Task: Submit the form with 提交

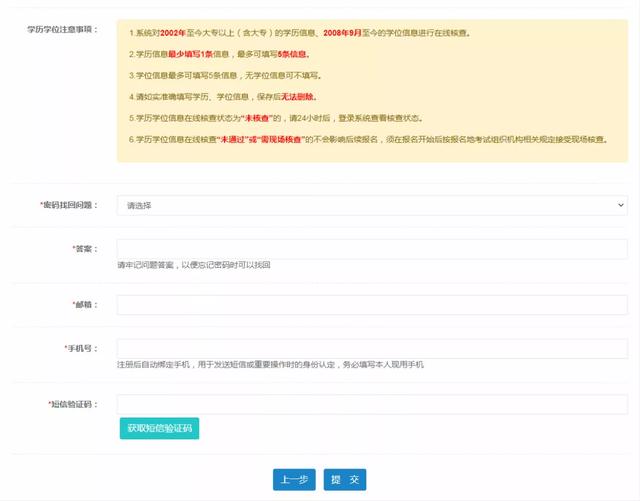Action: pyautogui.click(x=346, y=480)
